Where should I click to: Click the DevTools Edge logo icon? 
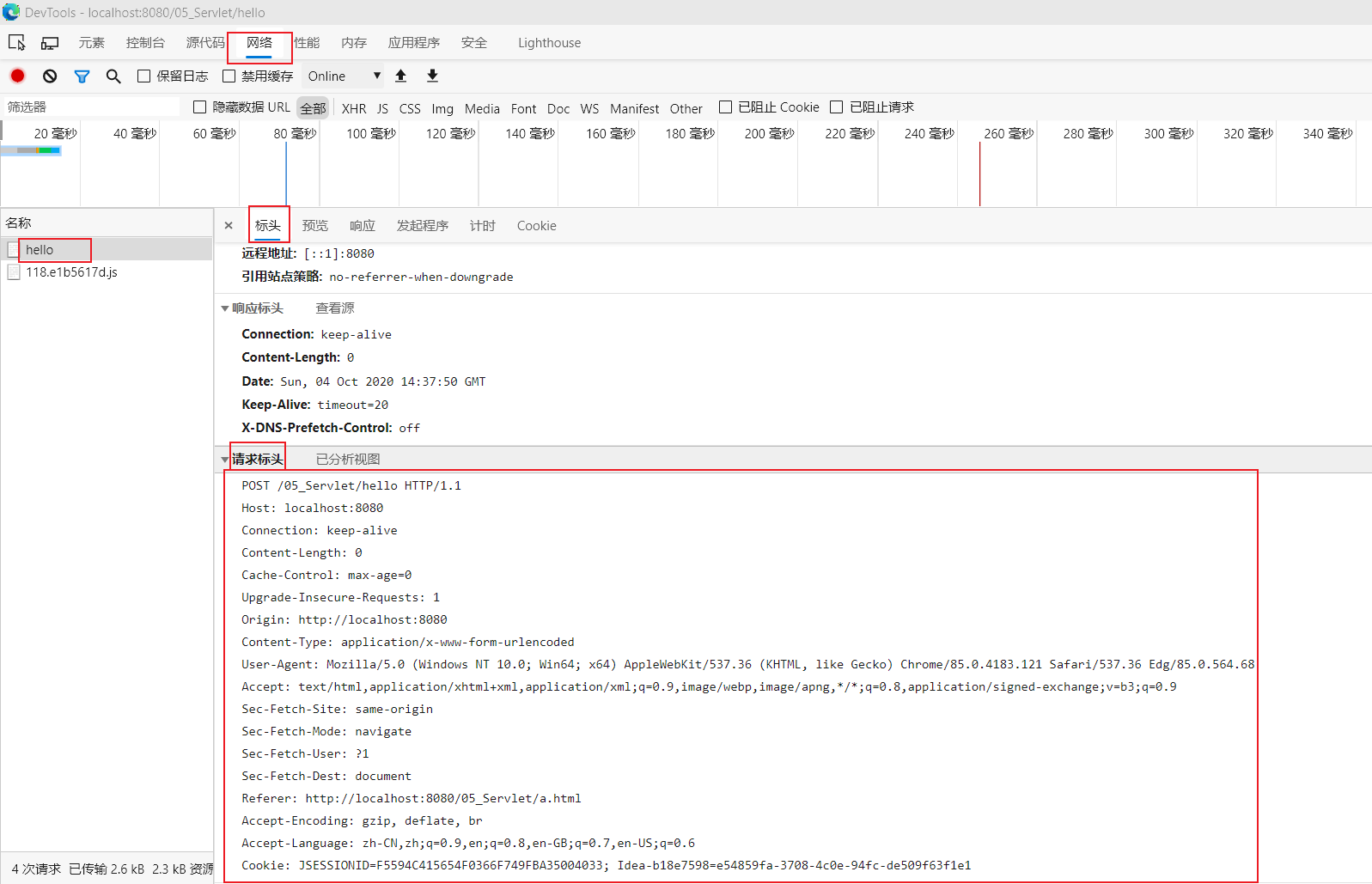point(11,12)
